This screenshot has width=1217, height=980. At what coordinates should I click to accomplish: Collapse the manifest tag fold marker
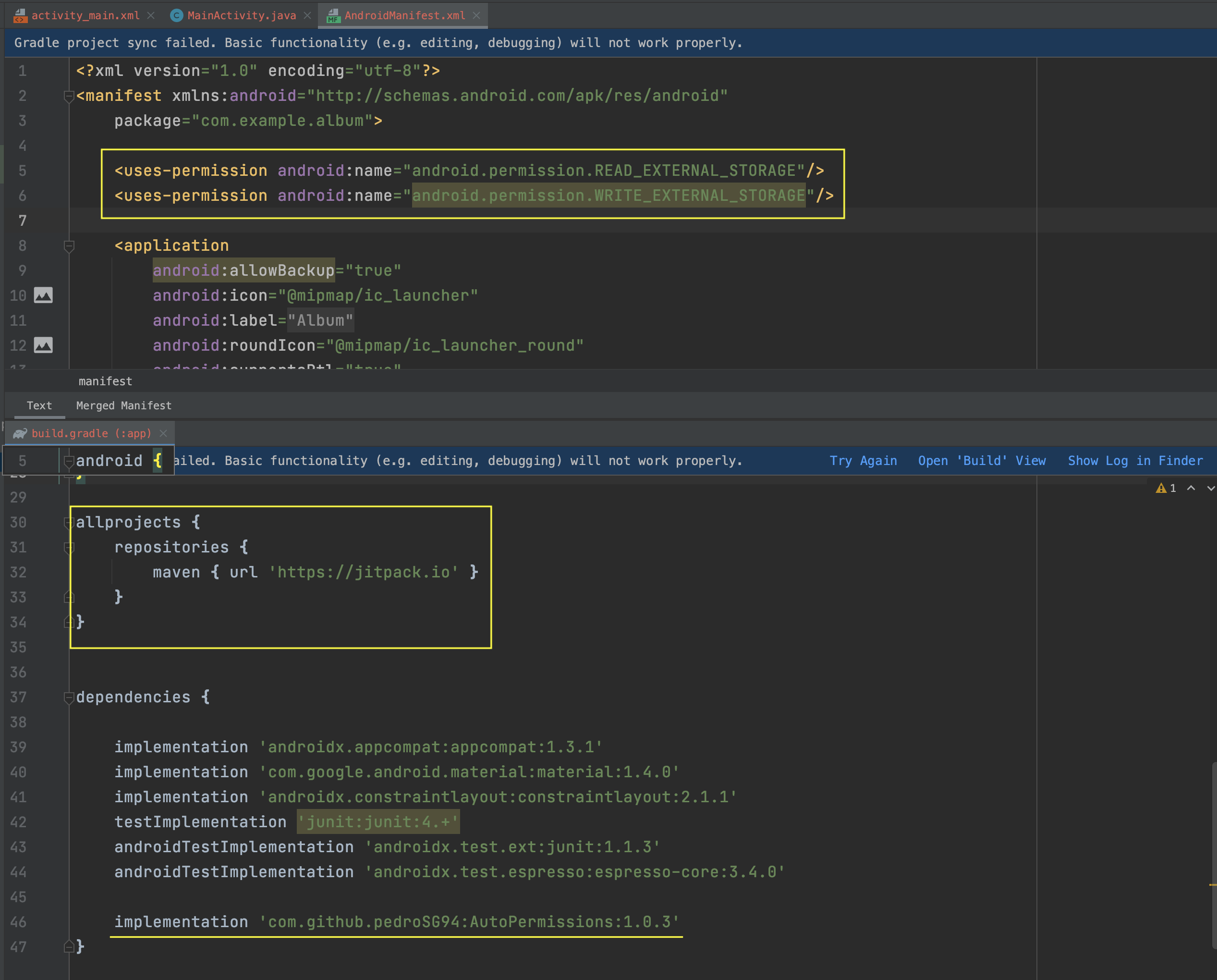(x=69, y=97)
